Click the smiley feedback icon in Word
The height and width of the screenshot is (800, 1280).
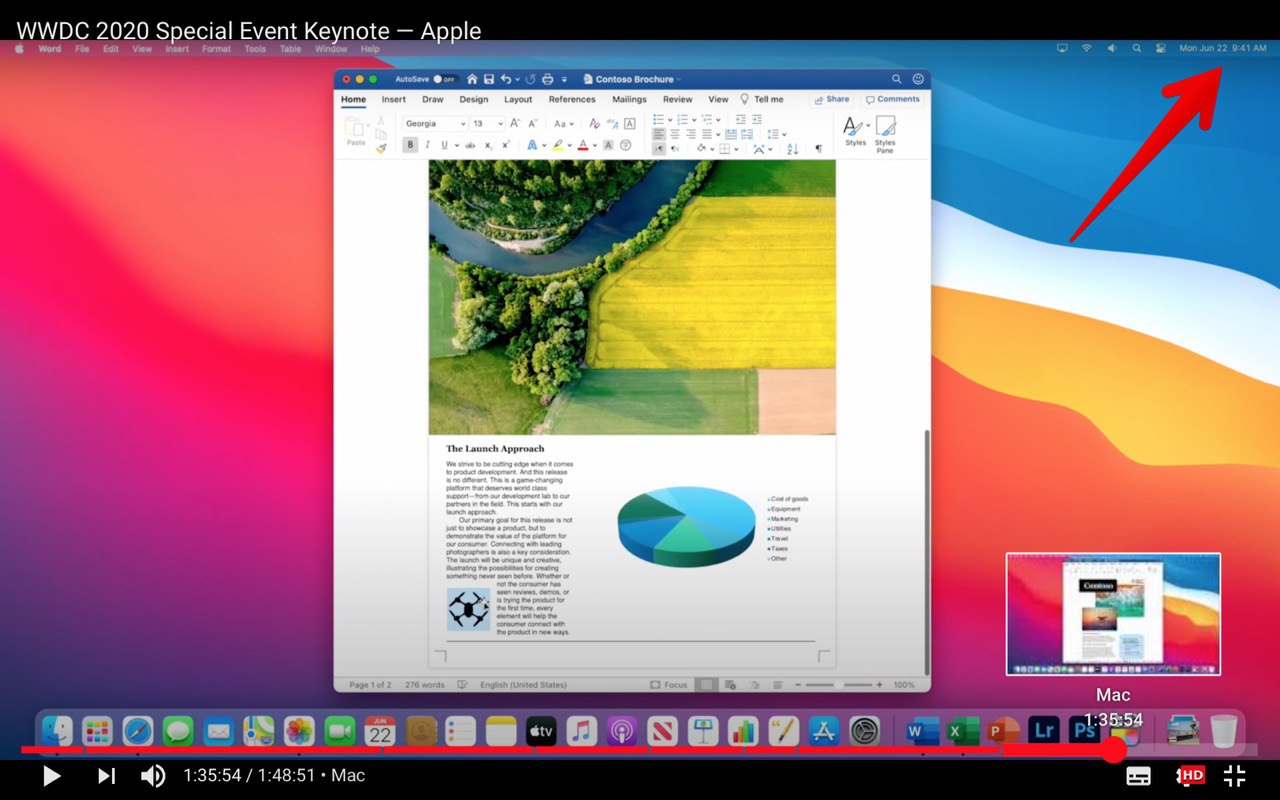coord(918,79)
